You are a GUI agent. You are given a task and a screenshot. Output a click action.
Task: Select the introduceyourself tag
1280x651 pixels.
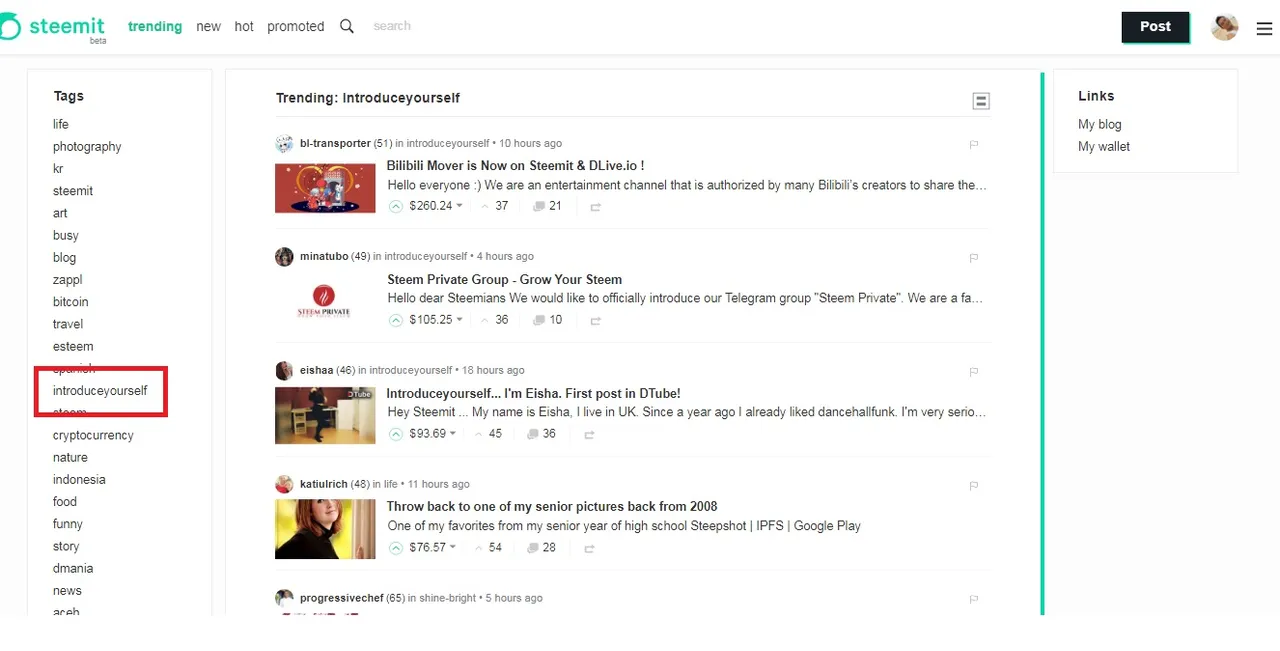[x=100, y=391]
